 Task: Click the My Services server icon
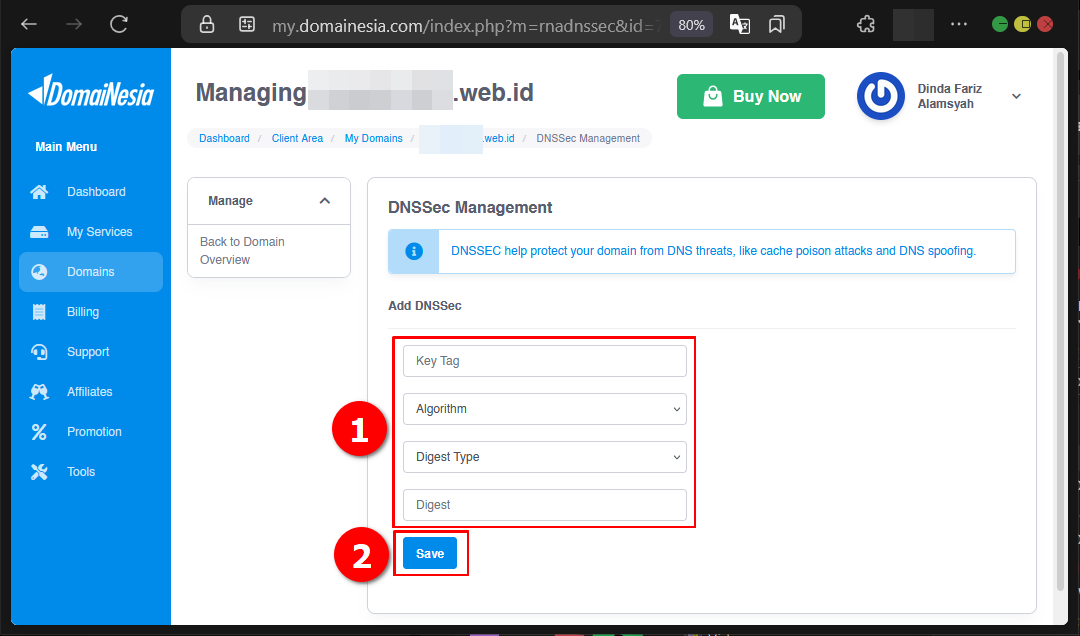point(39,232)
